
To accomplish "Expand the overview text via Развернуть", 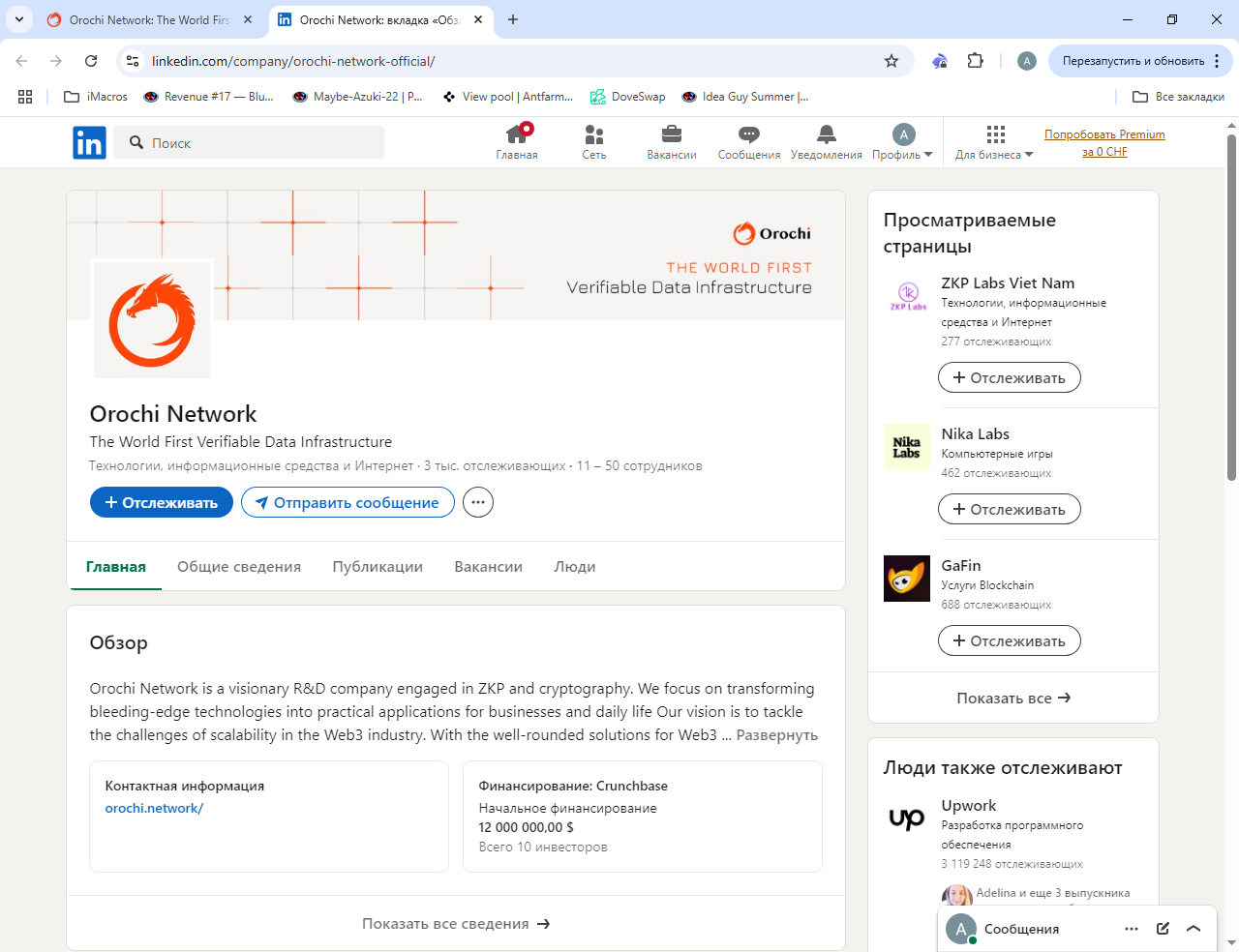I will pyautogui.click(x=777, y=735).
